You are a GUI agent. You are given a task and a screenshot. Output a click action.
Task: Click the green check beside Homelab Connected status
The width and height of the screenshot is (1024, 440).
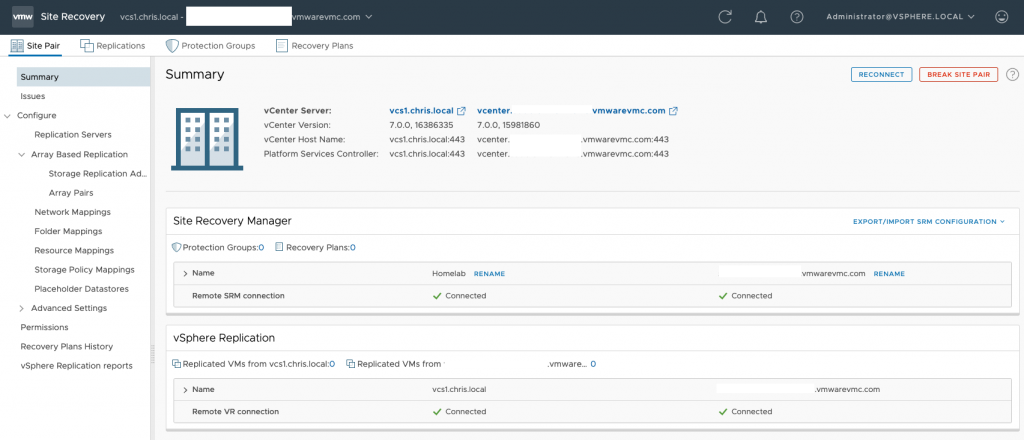point(437,296)
